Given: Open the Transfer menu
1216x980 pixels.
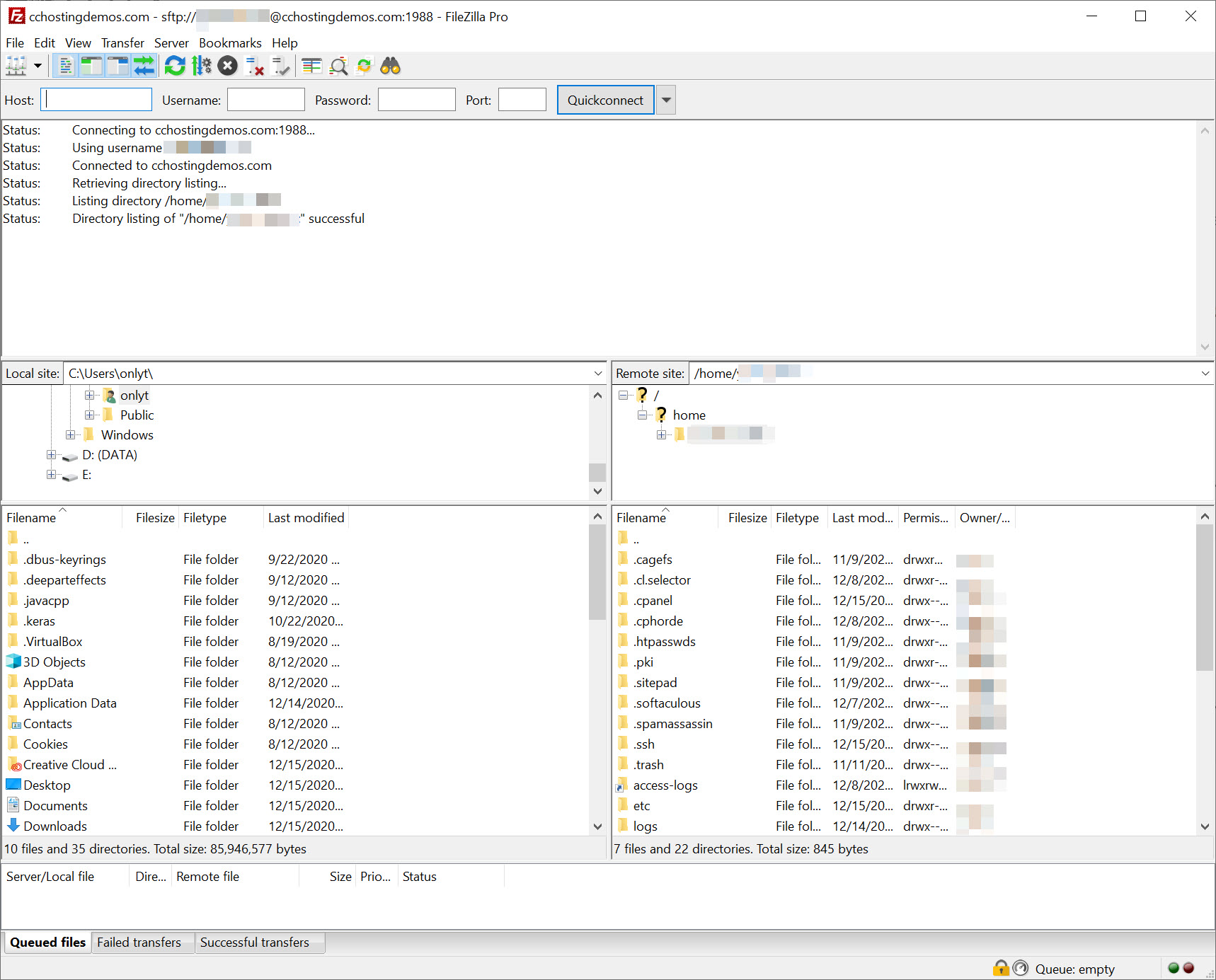Looking at the screenshot, I should tap(122, 42).
